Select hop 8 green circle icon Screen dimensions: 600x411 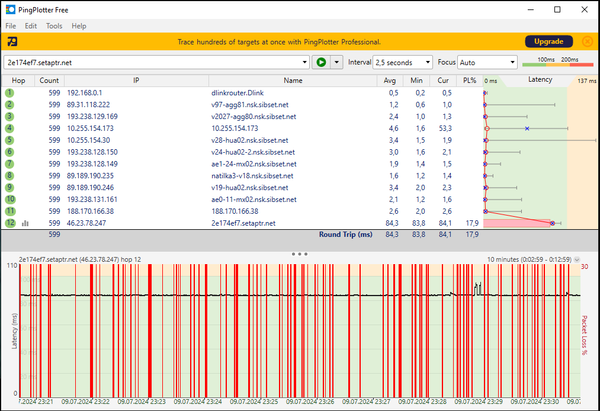click(10, 176)
